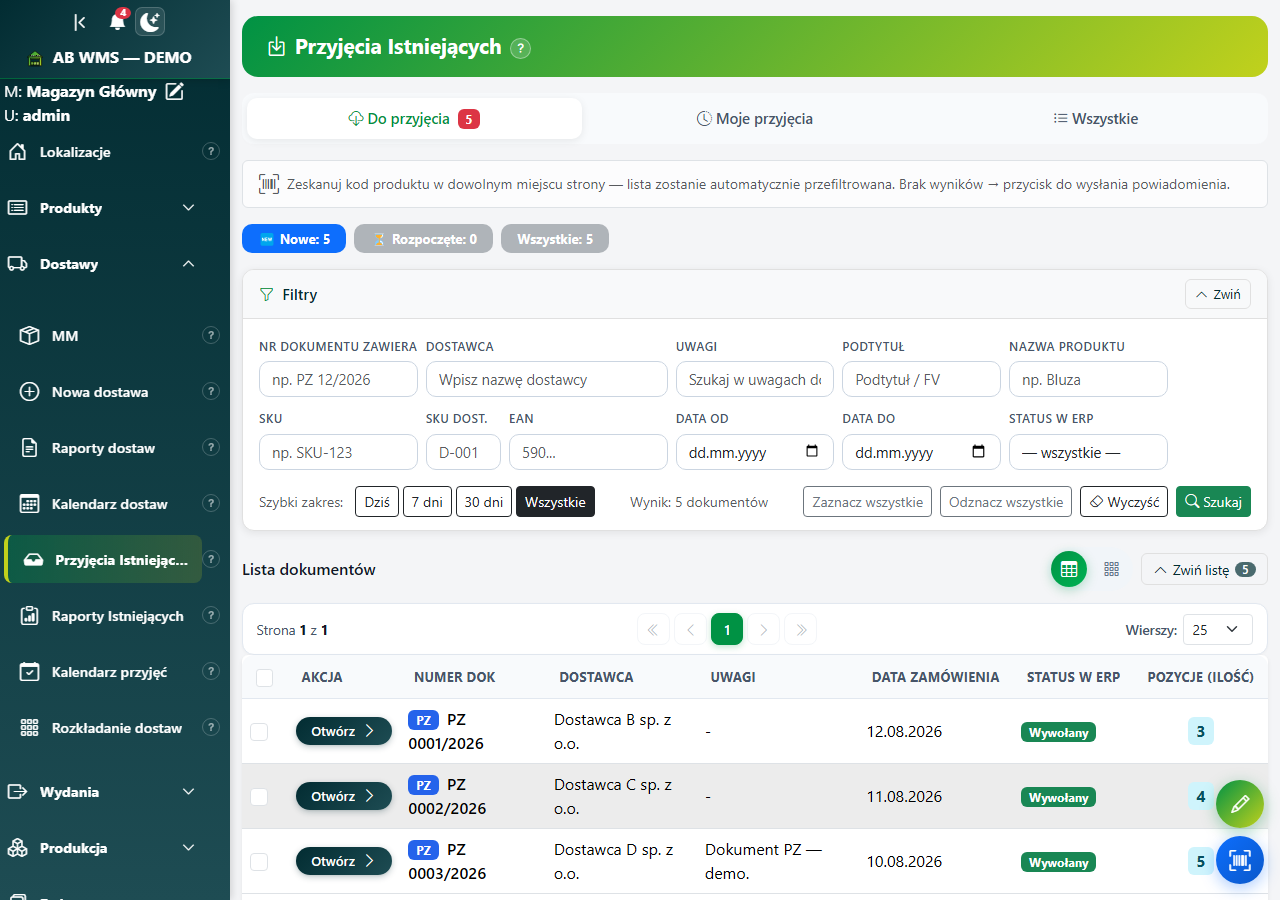
Task: Open calendar picker in Data od field
Action: pyautogui.click(x=812, y=451)
